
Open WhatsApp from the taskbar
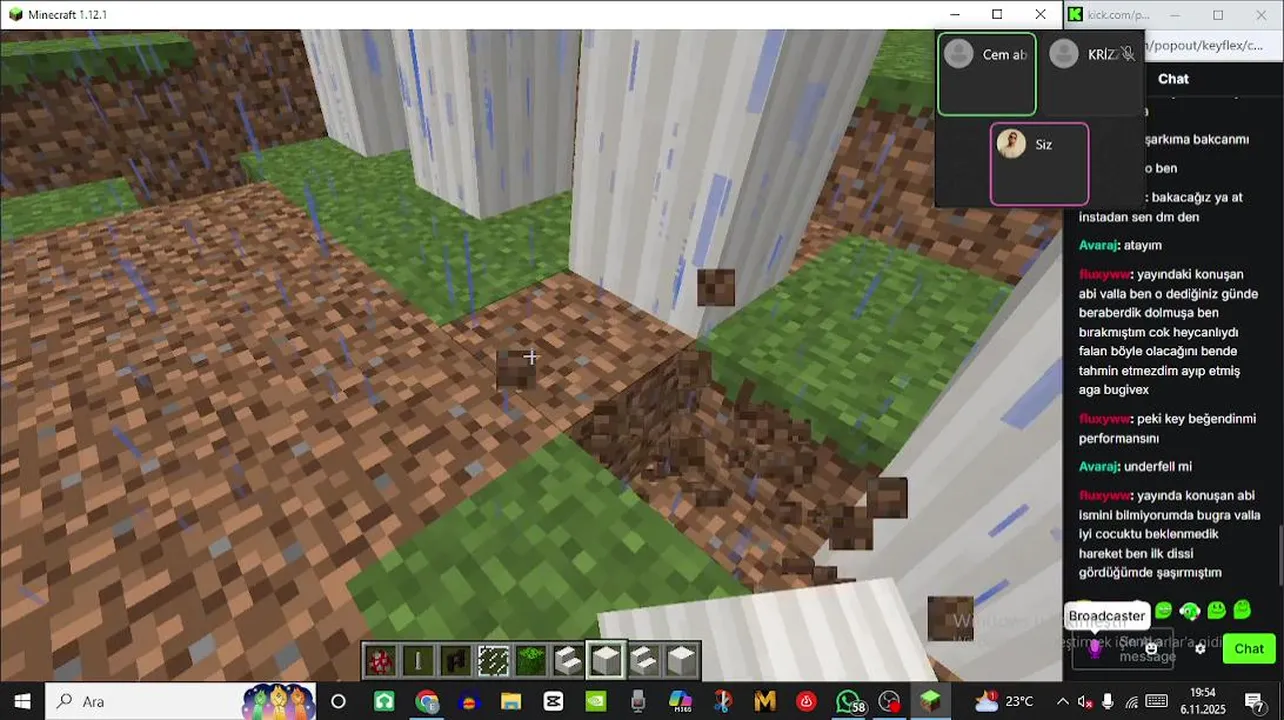tap(849, 701)
